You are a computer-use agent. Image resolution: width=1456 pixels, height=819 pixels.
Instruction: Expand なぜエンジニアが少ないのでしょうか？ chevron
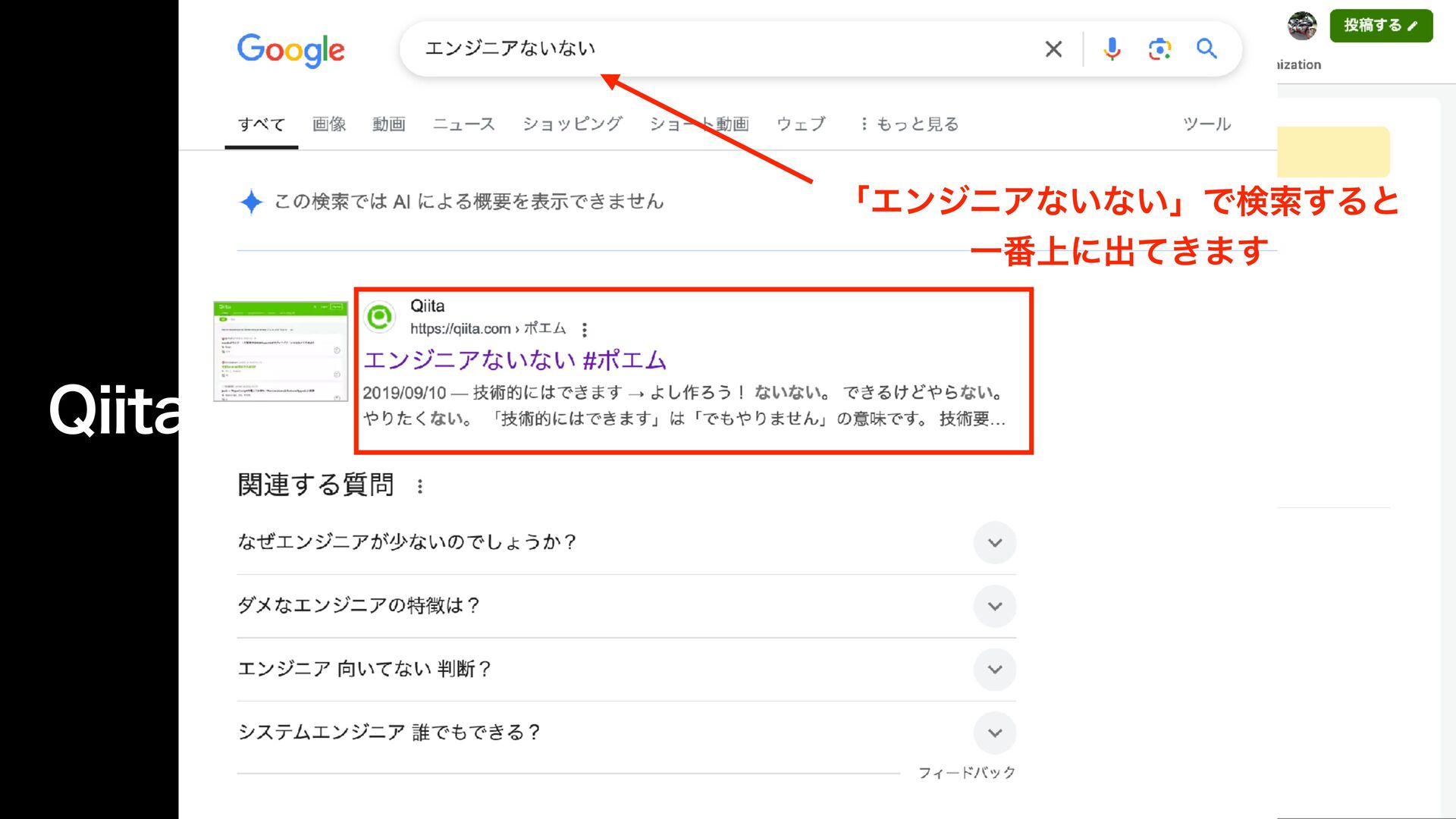click(x=995, y=543)
